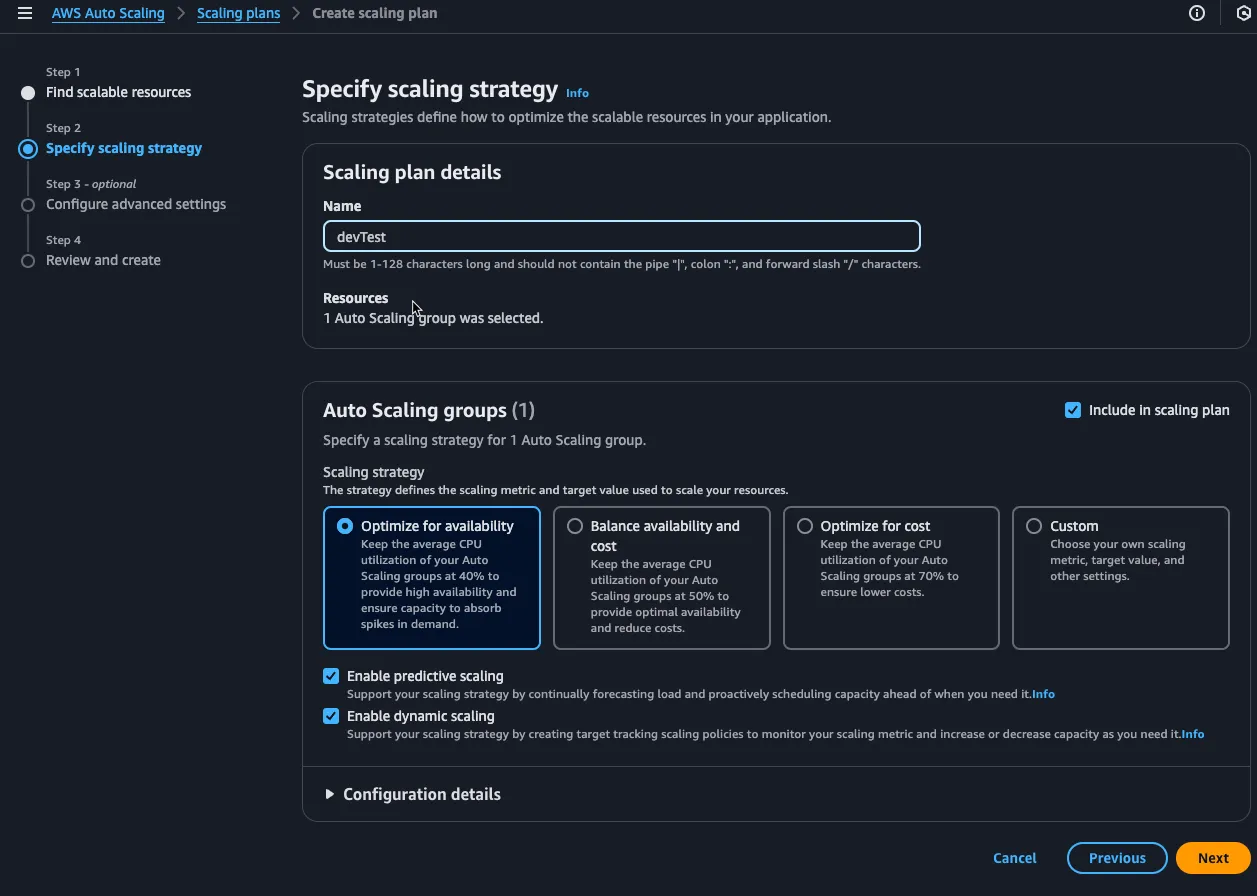Screen dimensions: 1257x896
Task: Open Info link for predictive scaling
Action: (x=1043, y=694)
